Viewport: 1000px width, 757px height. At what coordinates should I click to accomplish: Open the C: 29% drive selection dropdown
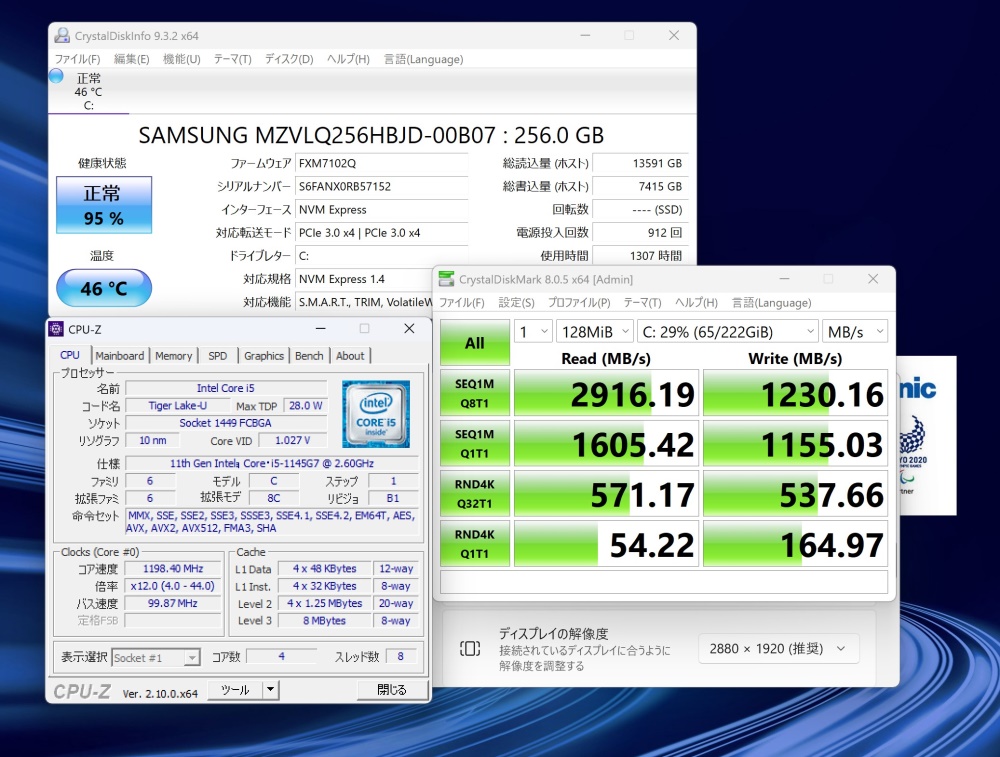coord(728,332)
